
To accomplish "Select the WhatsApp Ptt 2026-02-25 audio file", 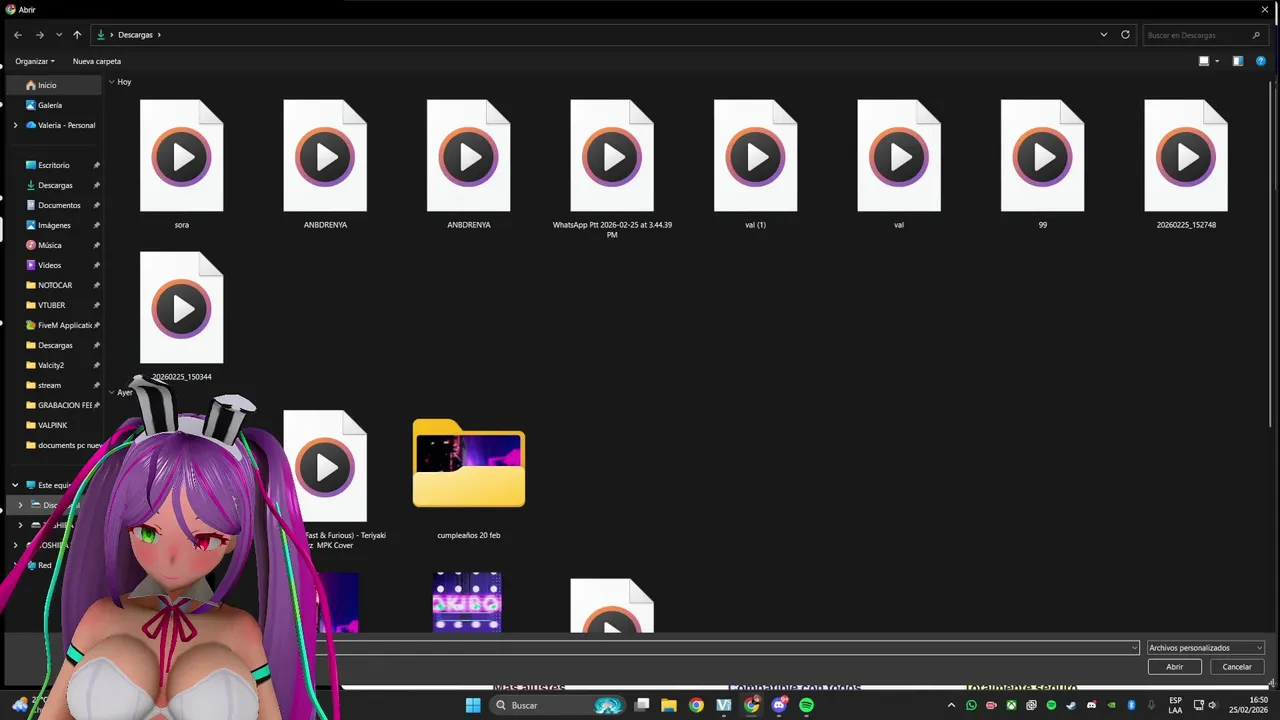I will pyautogui.click(x=612, y=169).
